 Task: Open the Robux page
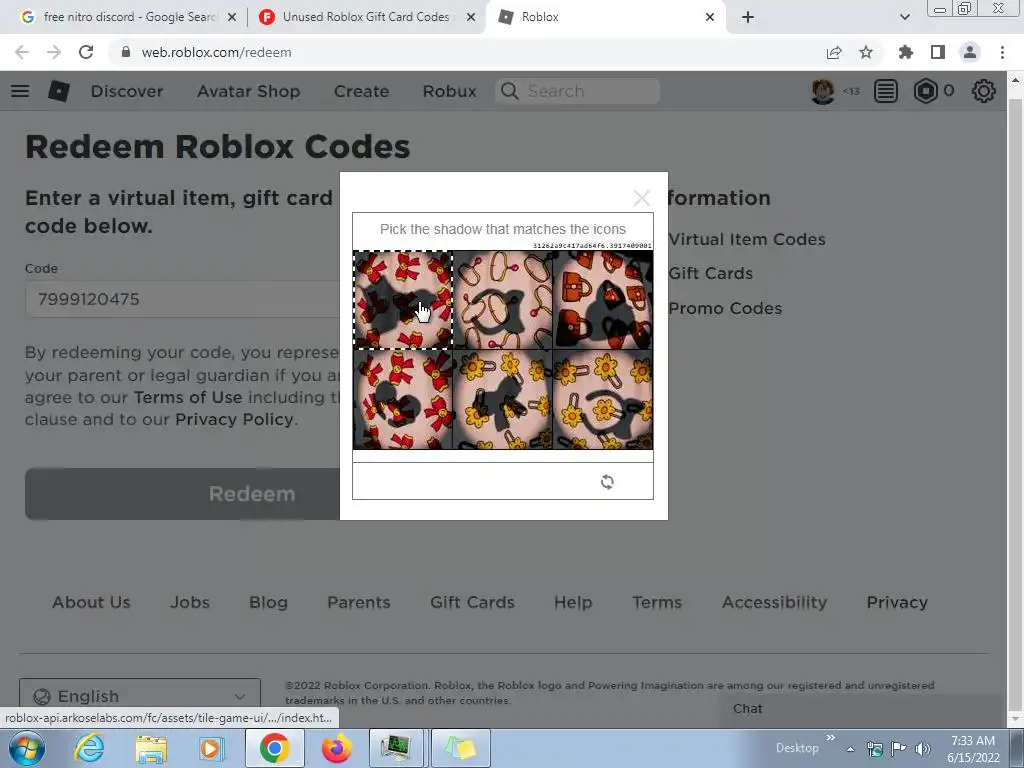point(449,91)
